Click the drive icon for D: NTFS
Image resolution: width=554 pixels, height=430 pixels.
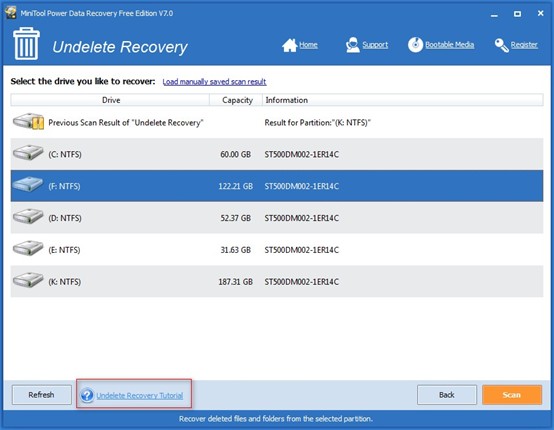(28, 216)
